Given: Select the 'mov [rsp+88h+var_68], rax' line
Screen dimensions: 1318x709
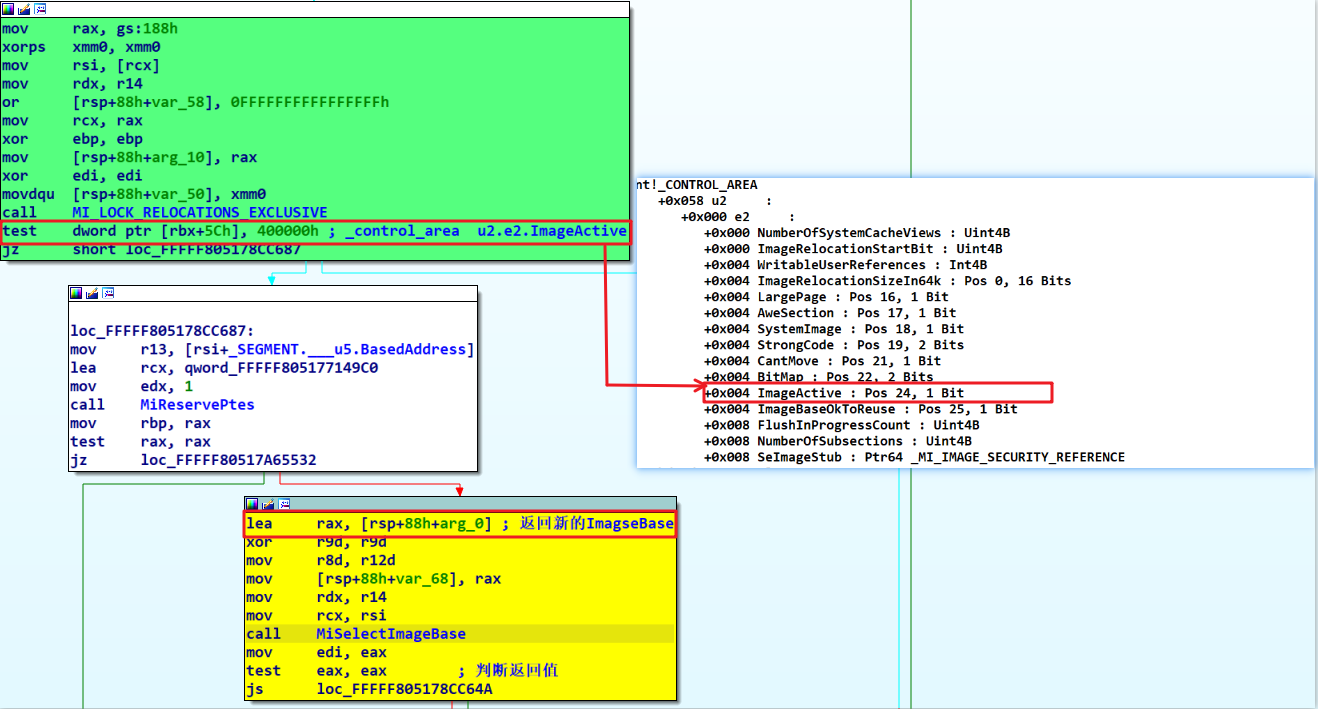Looking at the screenshot, I should (374, 579).
